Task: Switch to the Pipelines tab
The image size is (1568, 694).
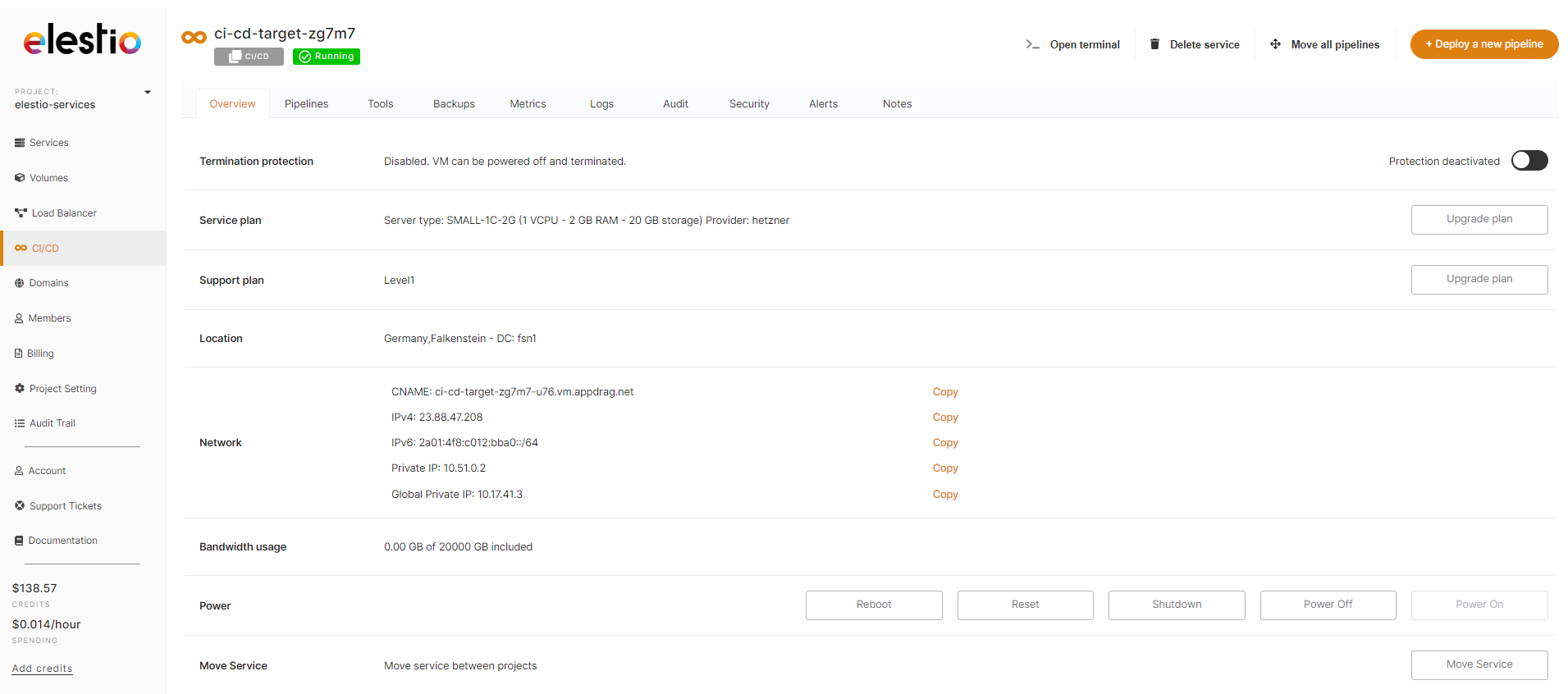Action: [306, 104]
